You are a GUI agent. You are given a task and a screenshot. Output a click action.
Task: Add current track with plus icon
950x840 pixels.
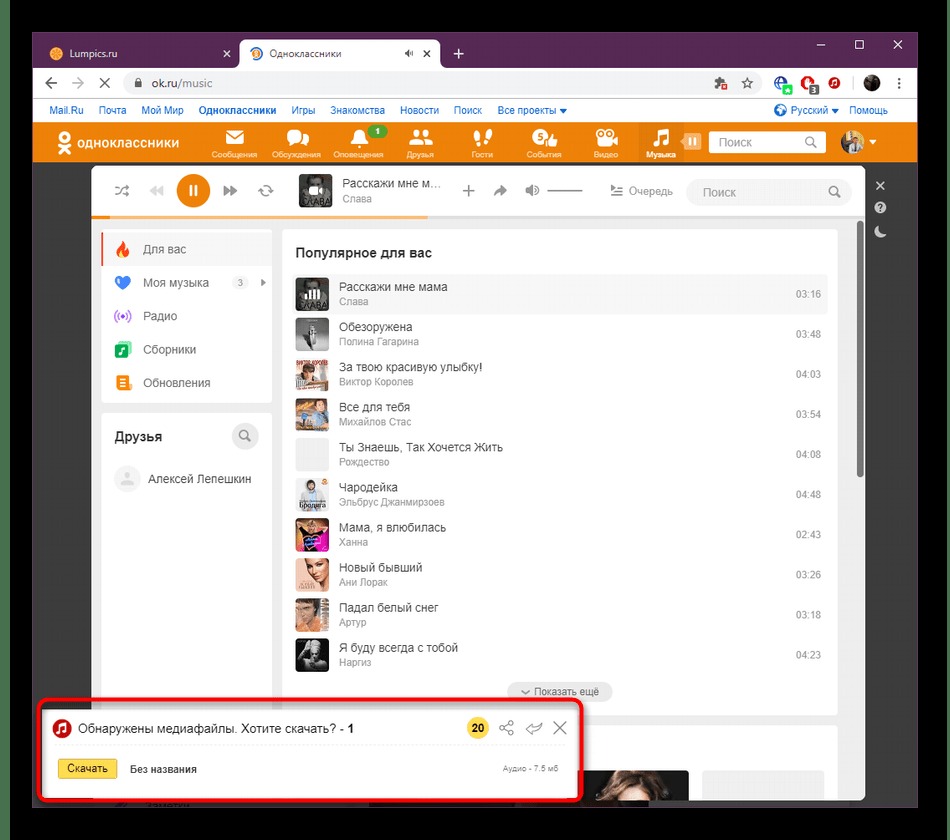[468, 192]
